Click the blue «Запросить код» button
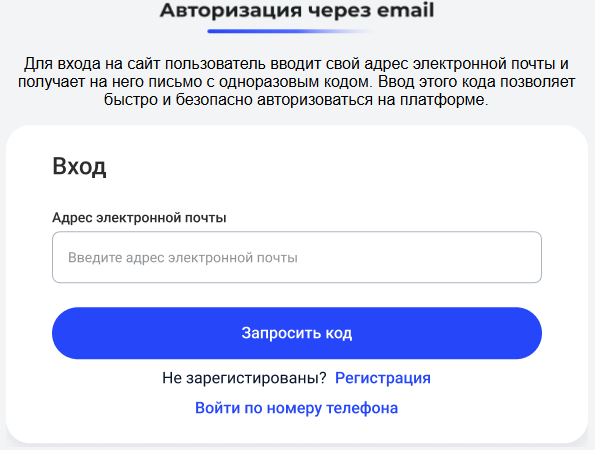Image resolution: width=595 pixels, height=450 pixels. (x=297, y=333)
